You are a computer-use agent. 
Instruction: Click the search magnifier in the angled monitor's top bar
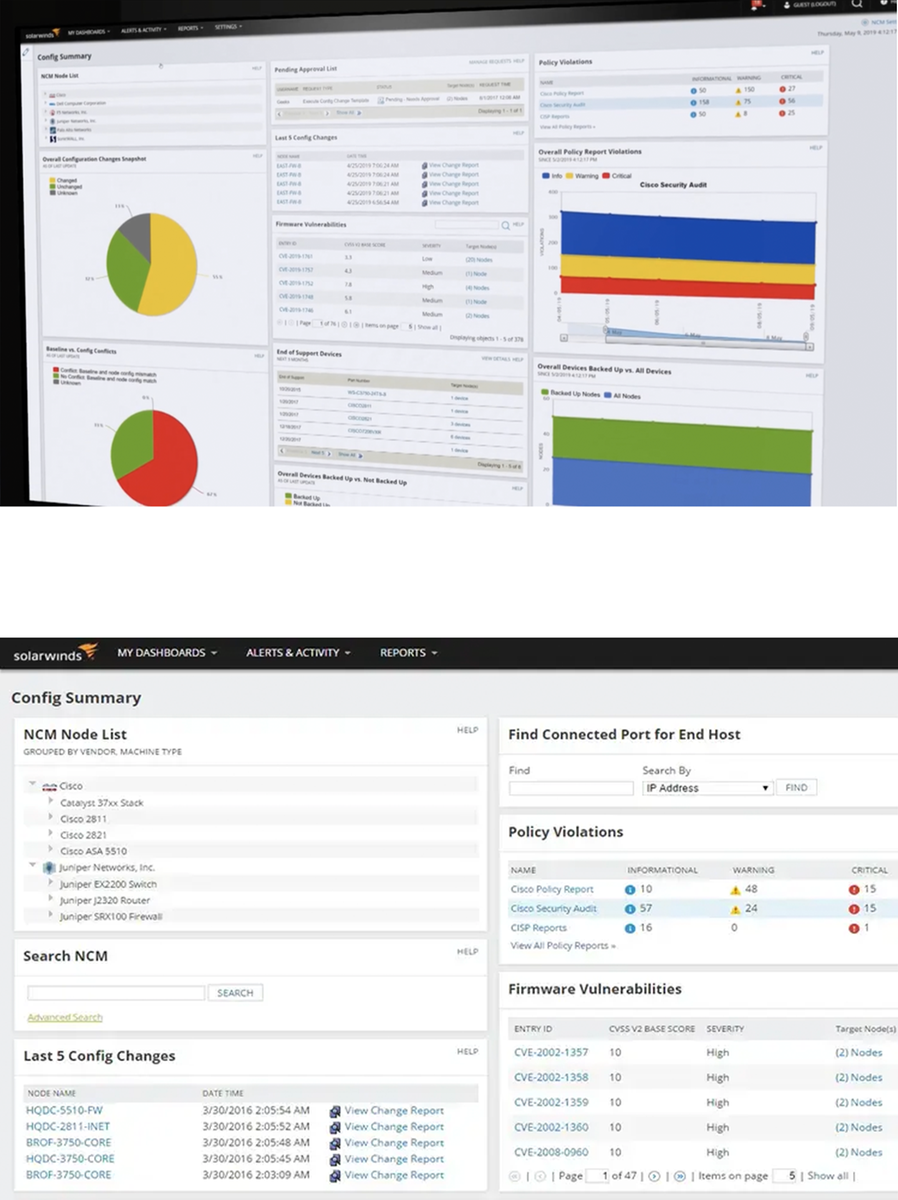(857, 4)
